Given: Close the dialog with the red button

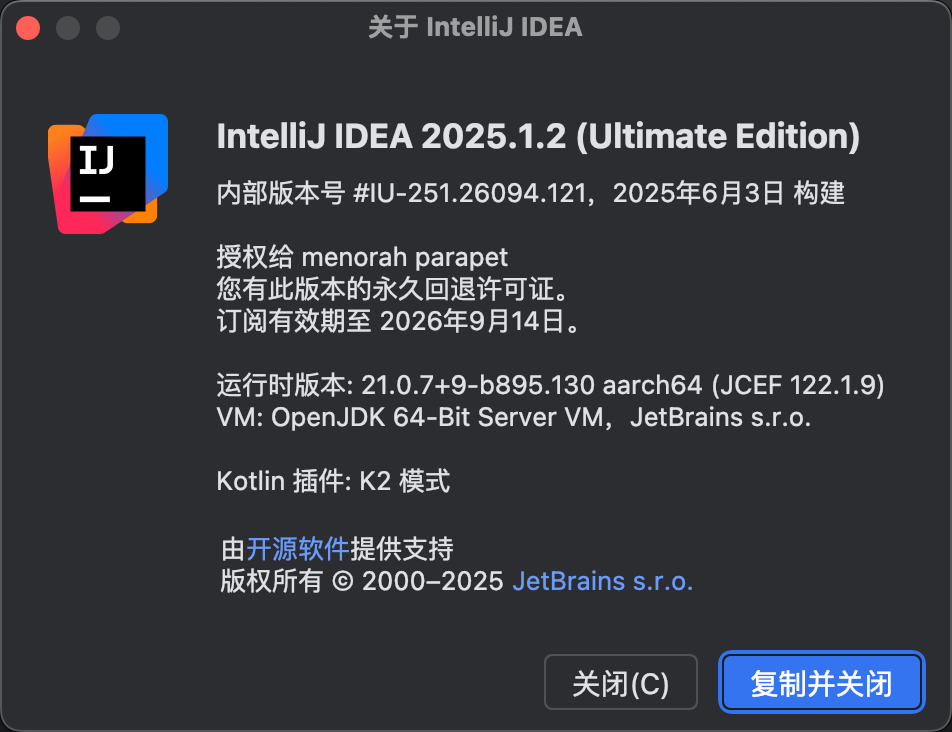Looking at the screenshot, I should (28, 28).
